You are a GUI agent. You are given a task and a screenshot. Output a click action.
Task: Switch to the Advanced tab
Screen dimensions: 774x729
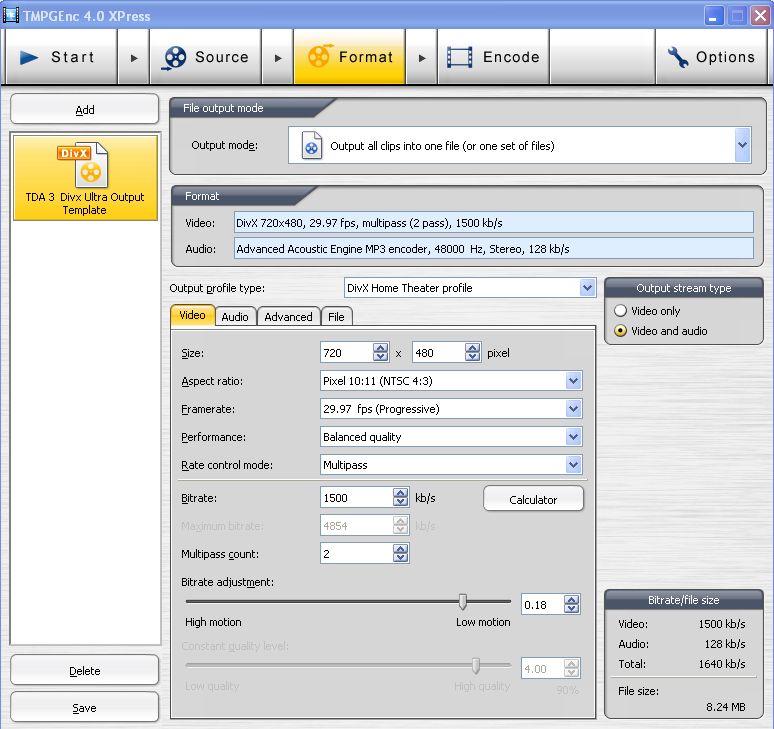pyautogui.click(x=288, y=317)
